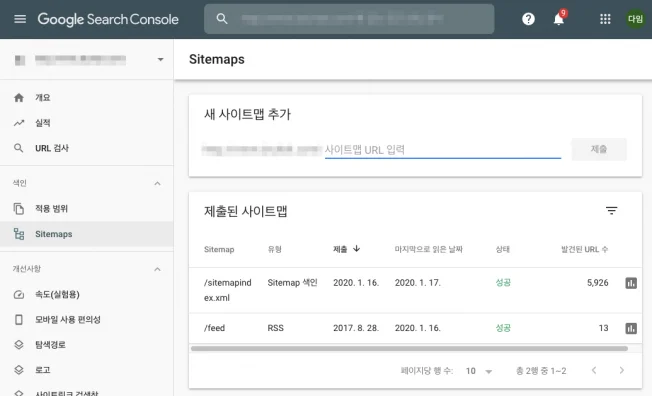Screen dimensions: 652x396
Task: Go to previous page of sitemaps
Action: point(594,370)
